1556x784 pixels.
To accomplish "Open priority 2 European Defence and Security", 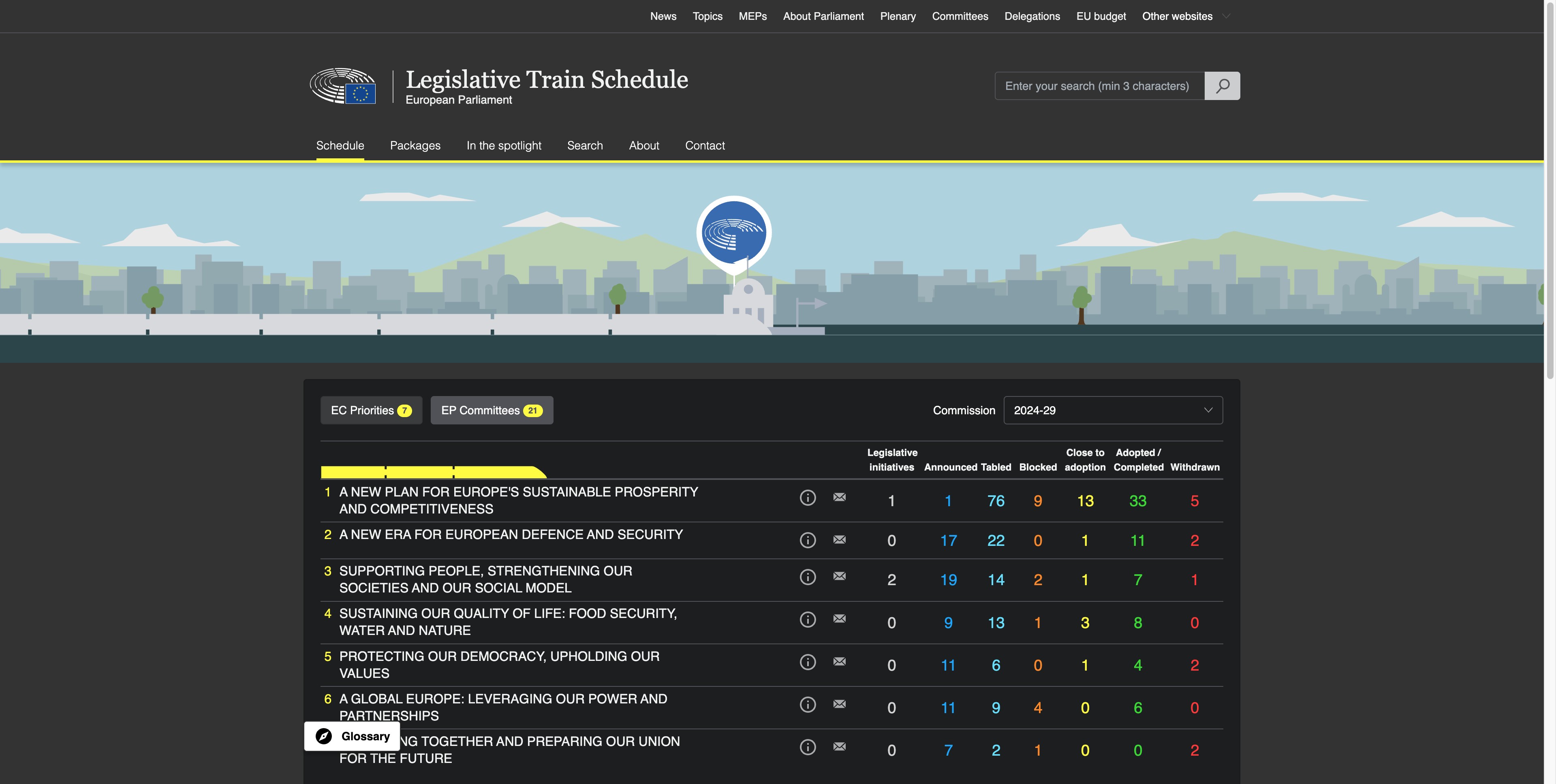I will (x=511, y=534).
